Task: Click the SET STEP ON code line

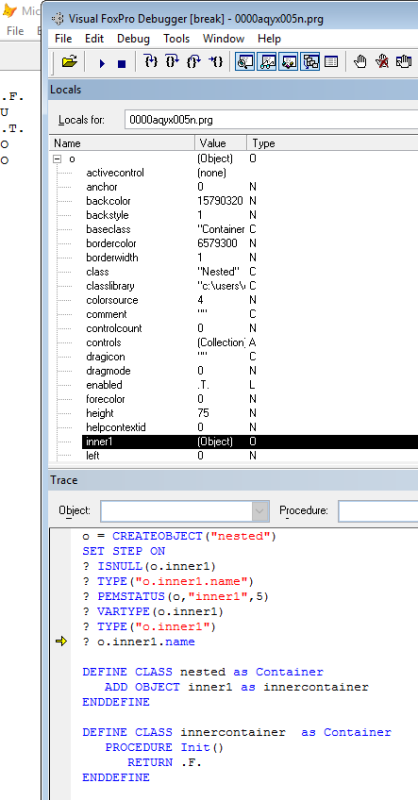Action: (x=124, y=552)
